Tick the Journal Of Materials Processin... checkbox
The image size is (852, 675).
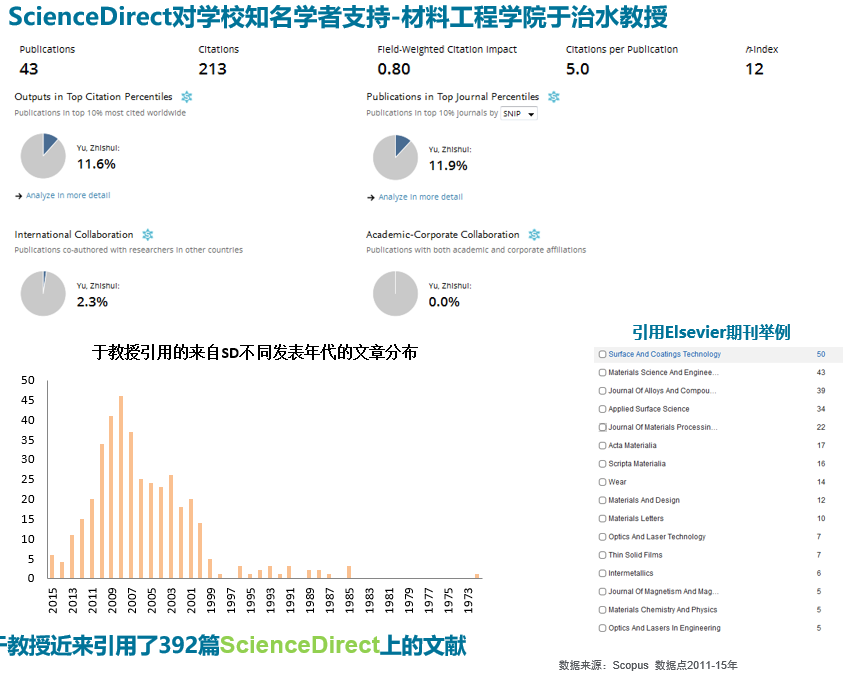pyautogui.click(x=602, y=427)
